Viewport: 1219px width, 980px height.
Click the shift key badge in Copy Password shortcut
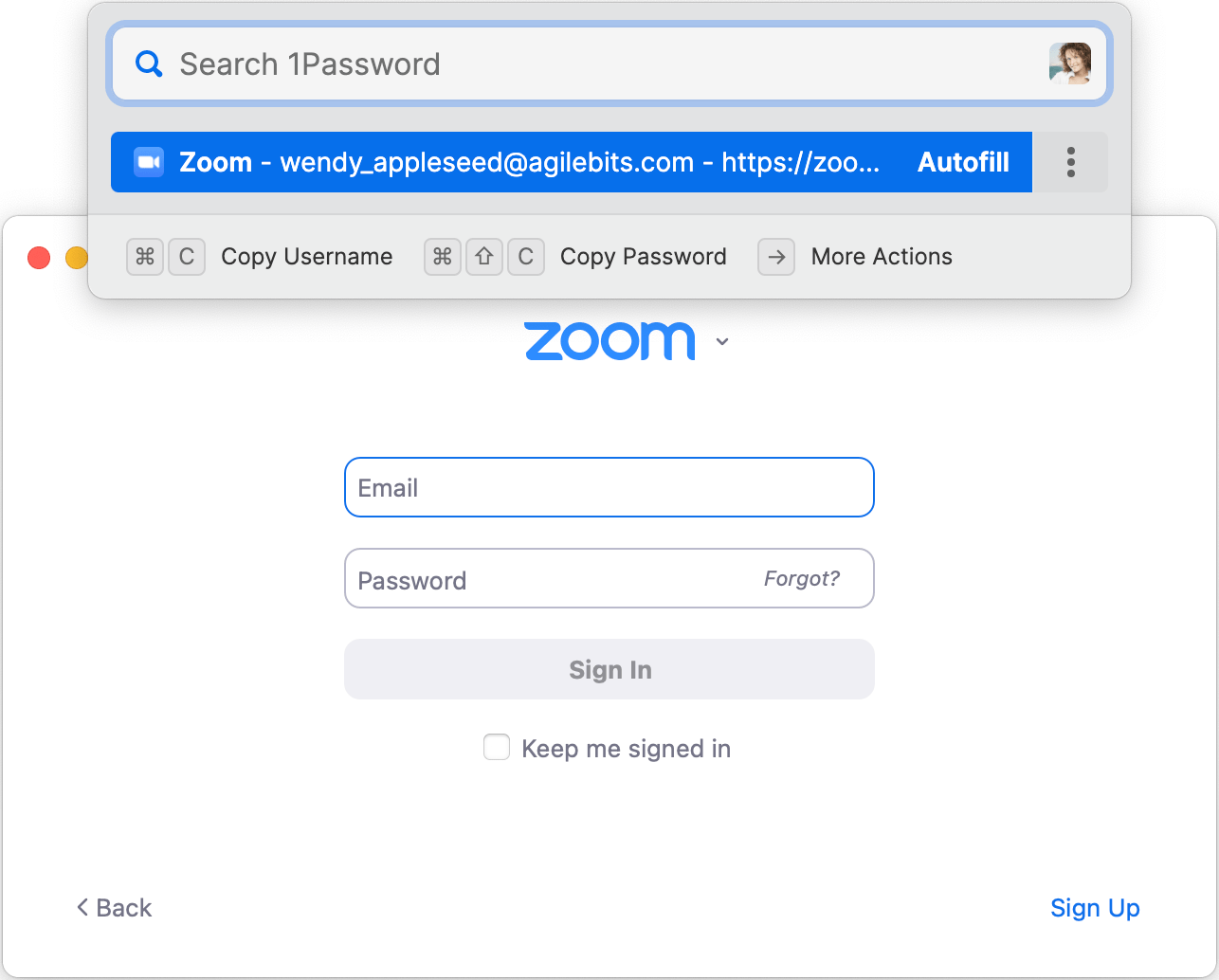(483, 256)
